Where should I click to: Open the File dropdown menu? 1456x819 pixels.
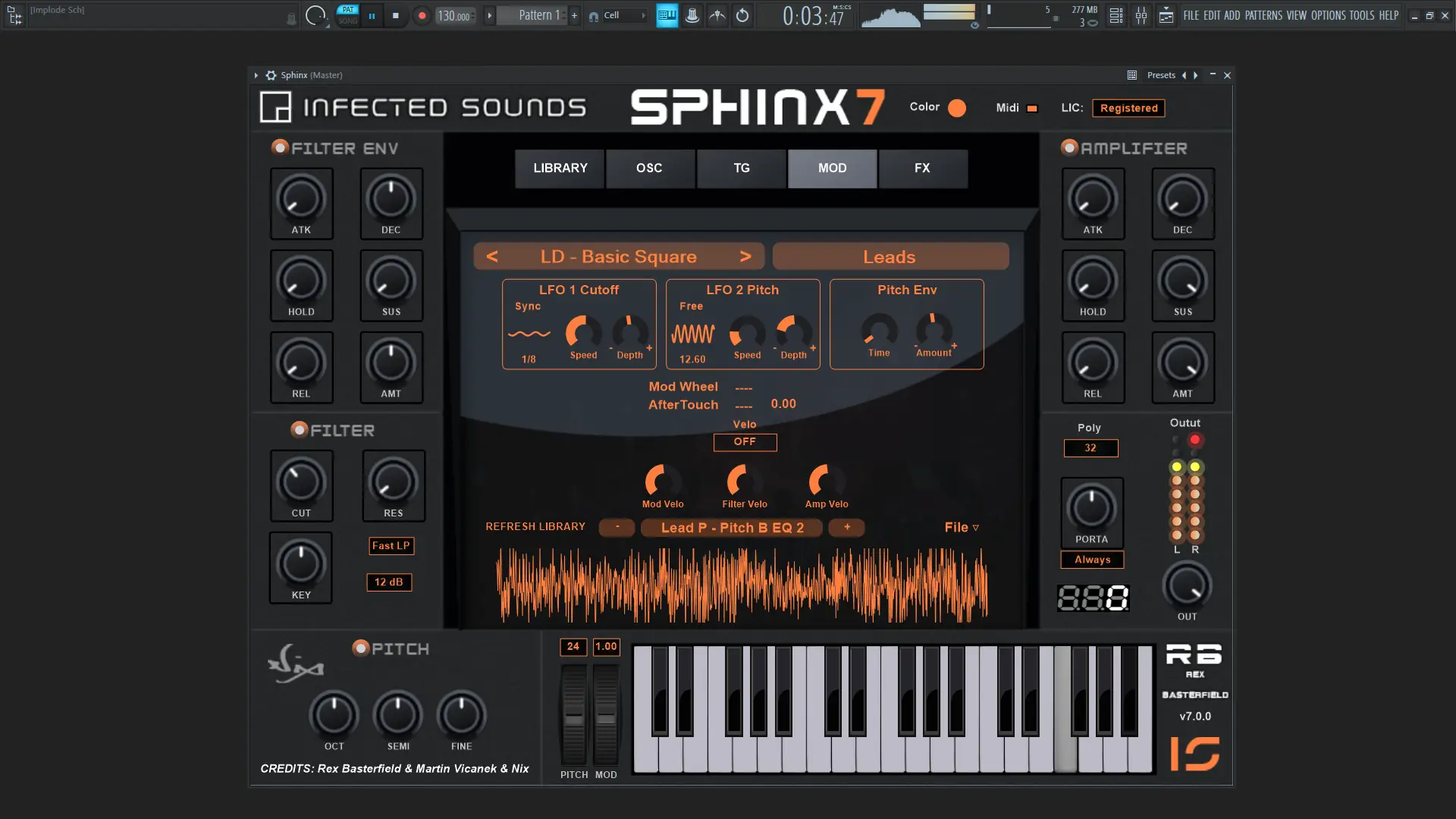pos(961,527)
